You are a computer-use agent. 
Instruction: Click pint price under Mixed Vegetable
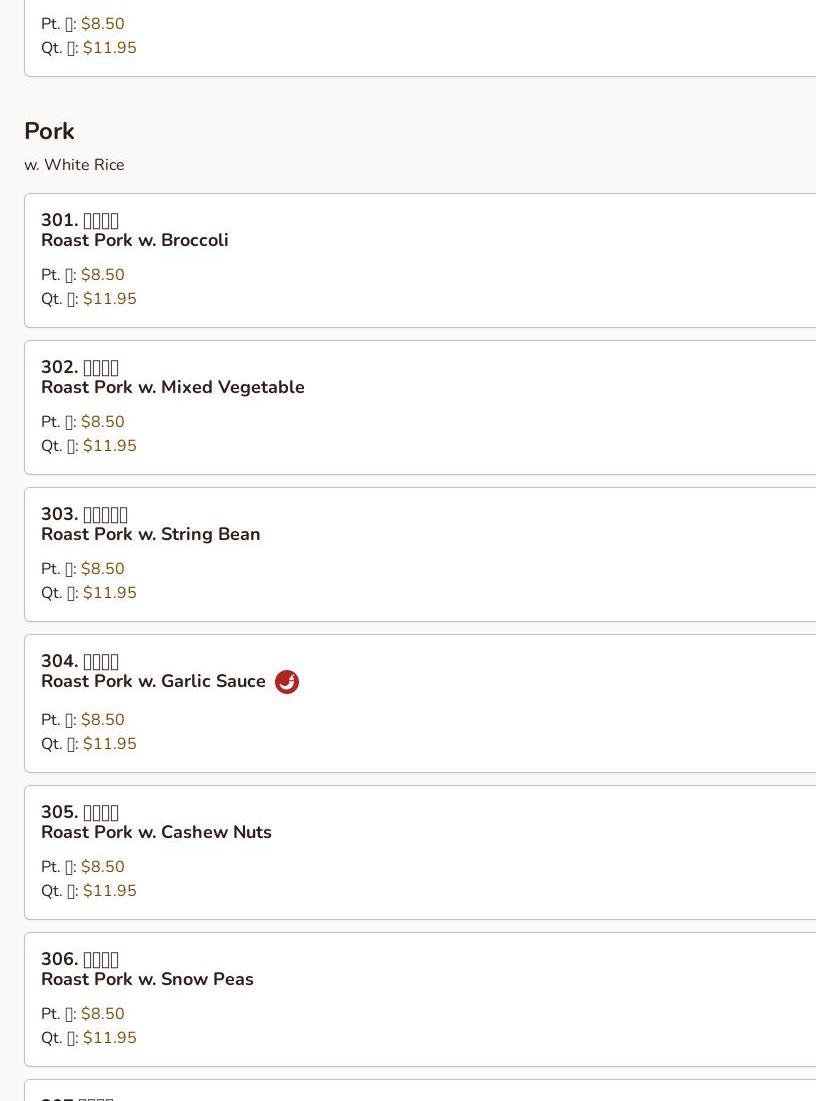coord(102,422)
